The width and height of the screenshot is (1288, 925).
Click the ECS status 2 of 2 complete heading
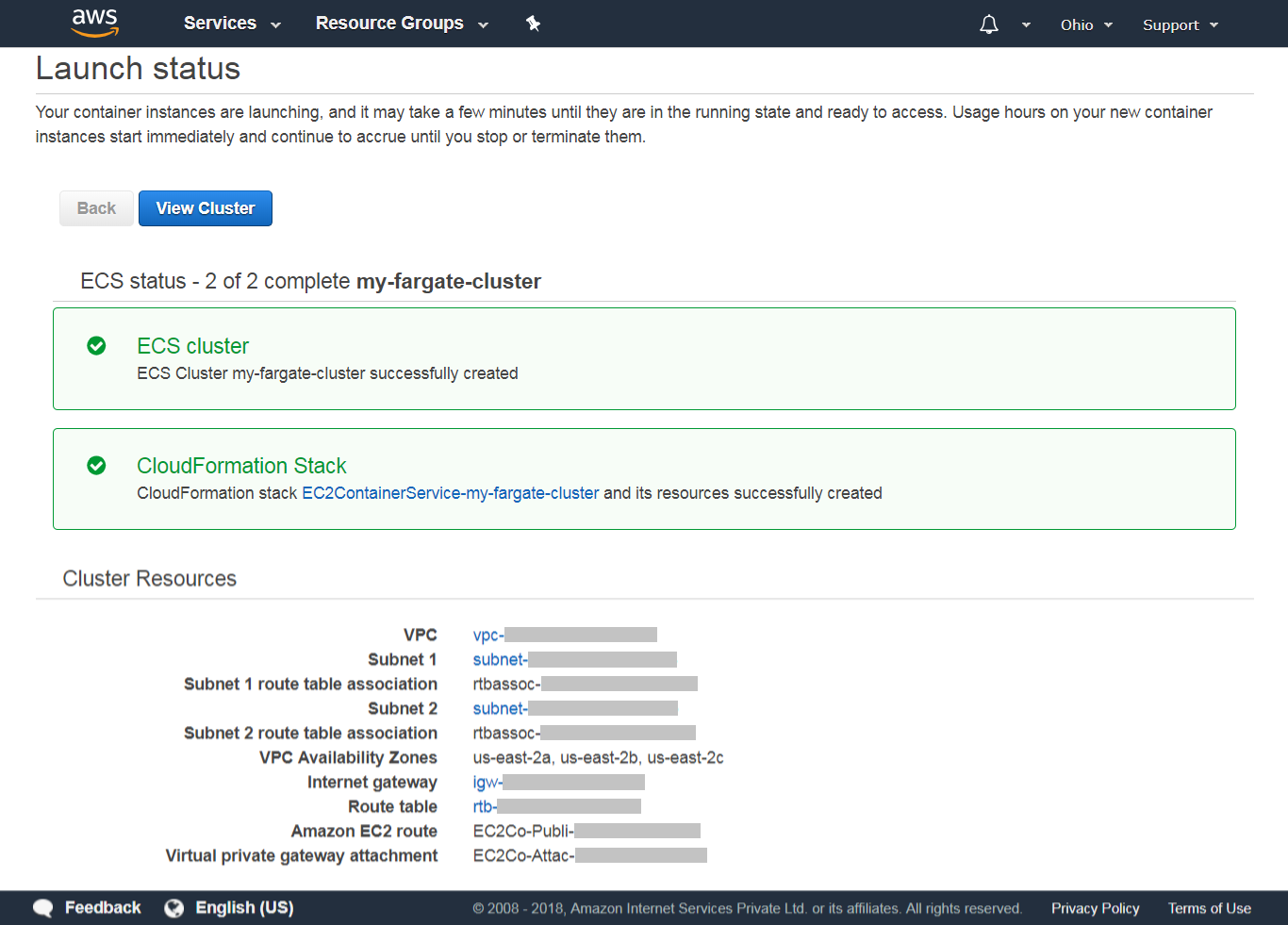[x=310, y=282]
